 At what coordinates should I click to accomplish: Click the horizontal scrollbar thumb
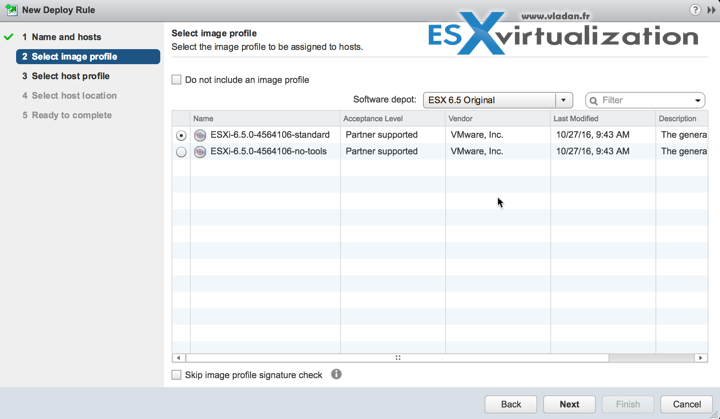click(398, 357)
